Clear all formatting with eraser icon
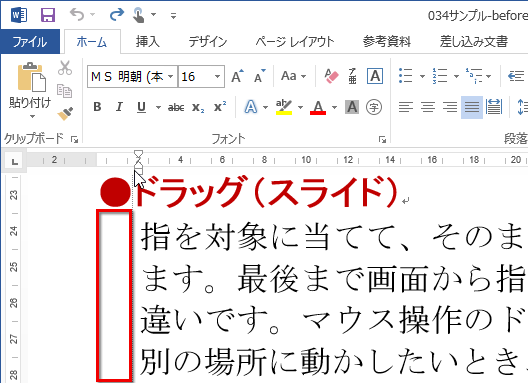Viewport: 528px width, 383px height. point(331,76)
